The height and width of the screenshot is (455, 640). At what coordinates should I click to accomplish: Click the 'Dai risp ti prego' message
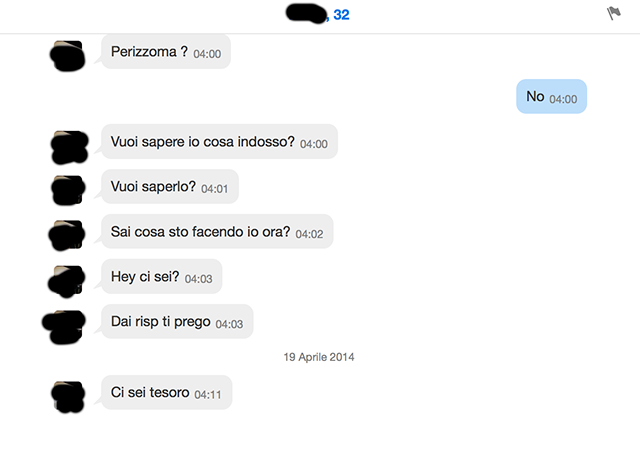coord(177,321)
